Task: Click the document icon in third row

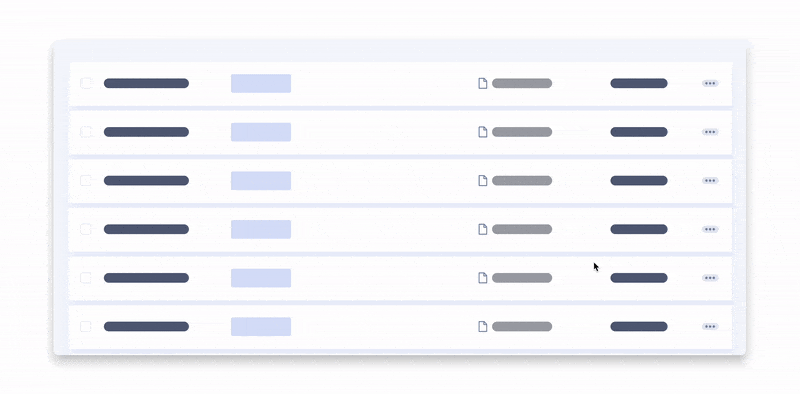Action: 482,181
